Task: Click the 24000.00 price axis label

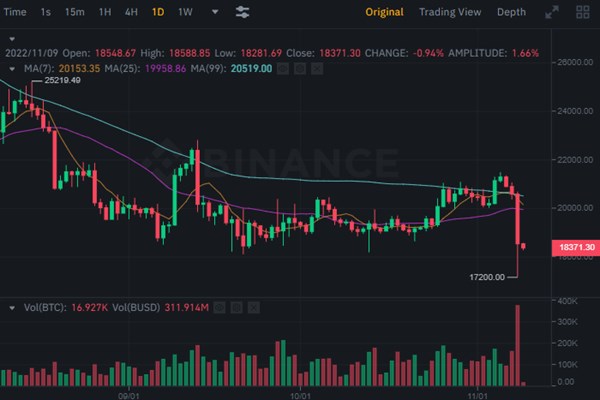Action: [575, 111]
